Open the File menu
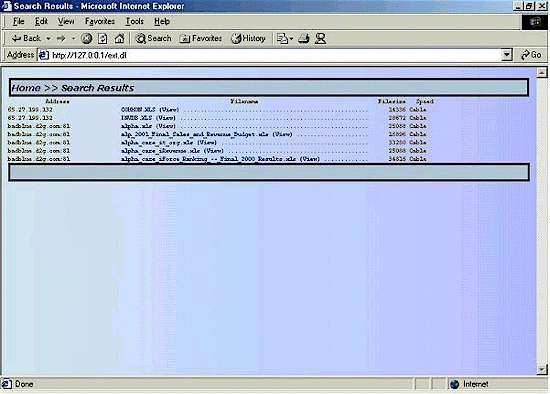Viewport: 550px width, 394px height. coord(18,21)
